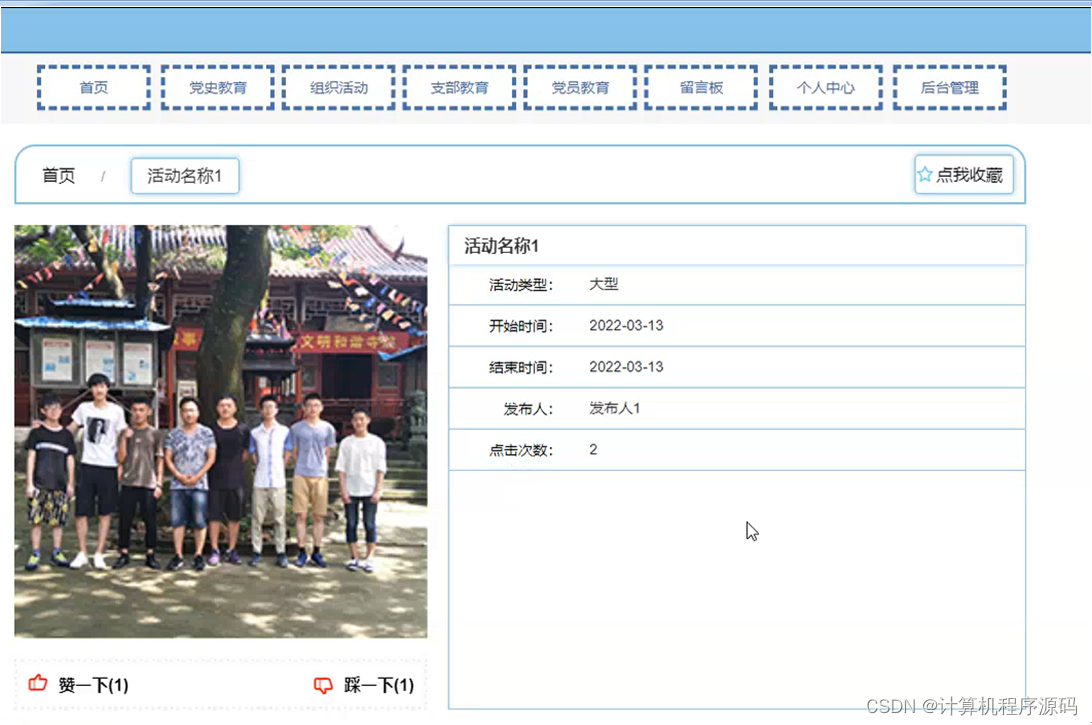Click the 踩一下(1) dislike text

coord(379,685)
